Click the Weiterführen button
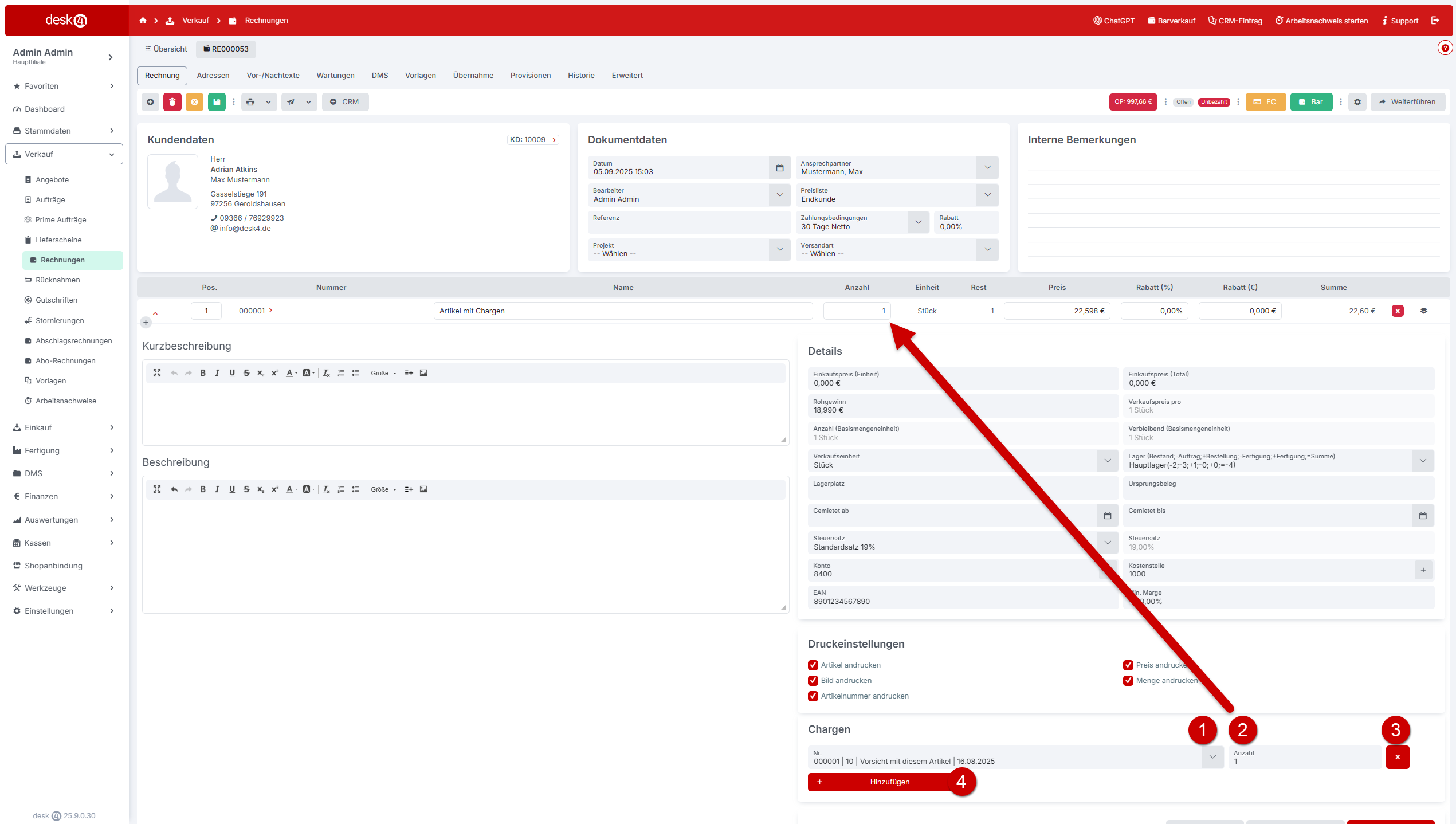Viewport: 1456px width, 824px height. tap(1407, 102)
